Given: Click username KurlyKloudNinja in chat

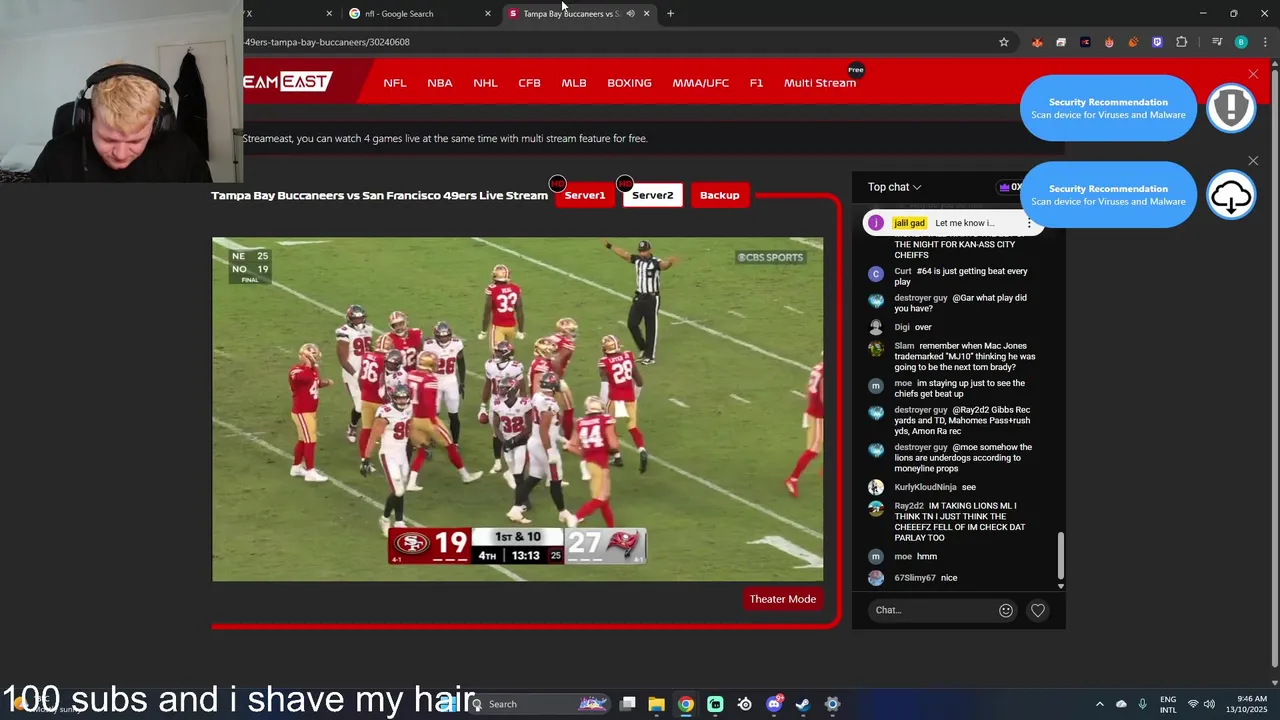Looking at the screenshot, I should pyautogui.click(x=925, y=487).
